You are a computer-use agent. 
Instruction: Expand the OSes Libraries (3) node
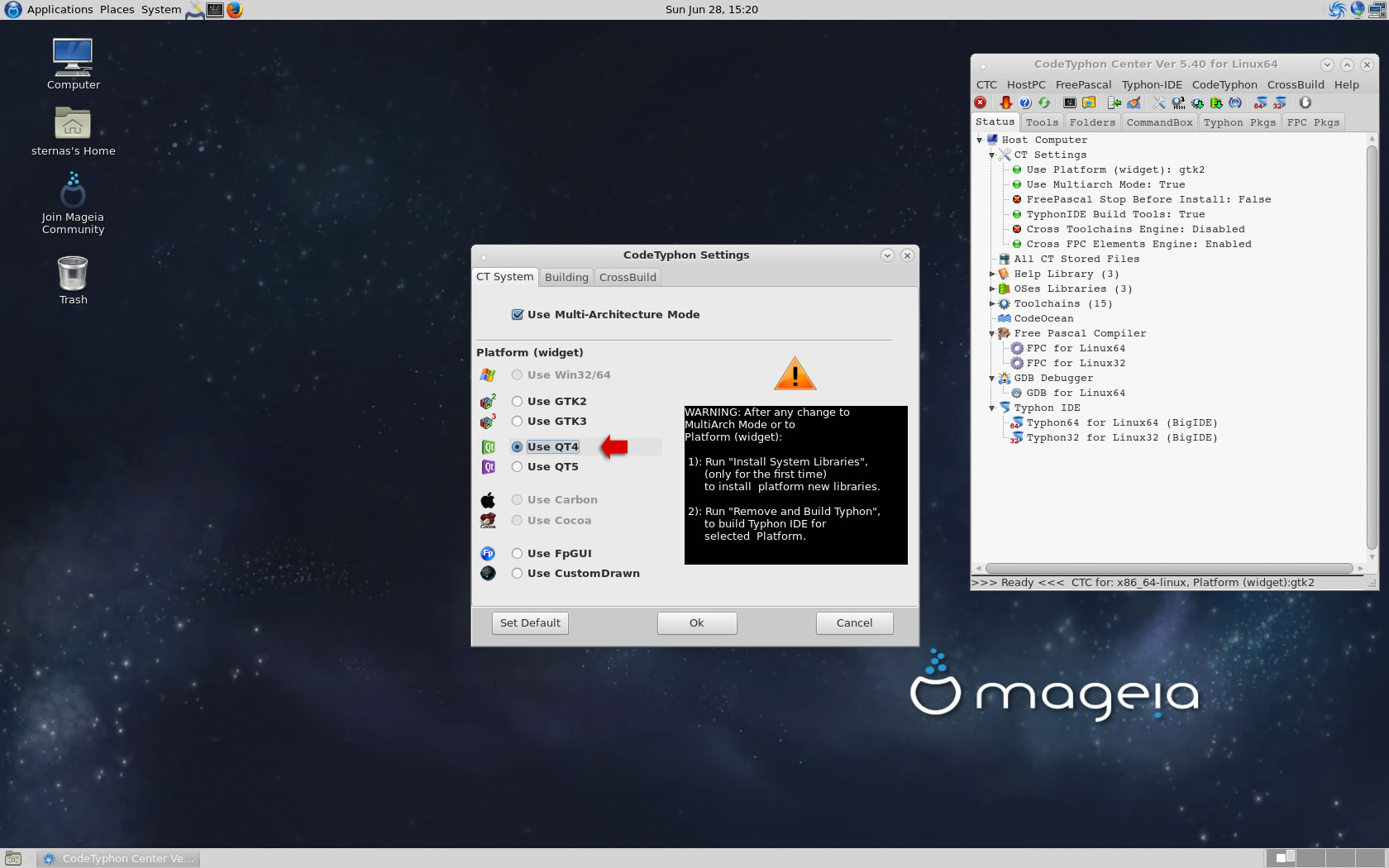(x=992, y=289)
